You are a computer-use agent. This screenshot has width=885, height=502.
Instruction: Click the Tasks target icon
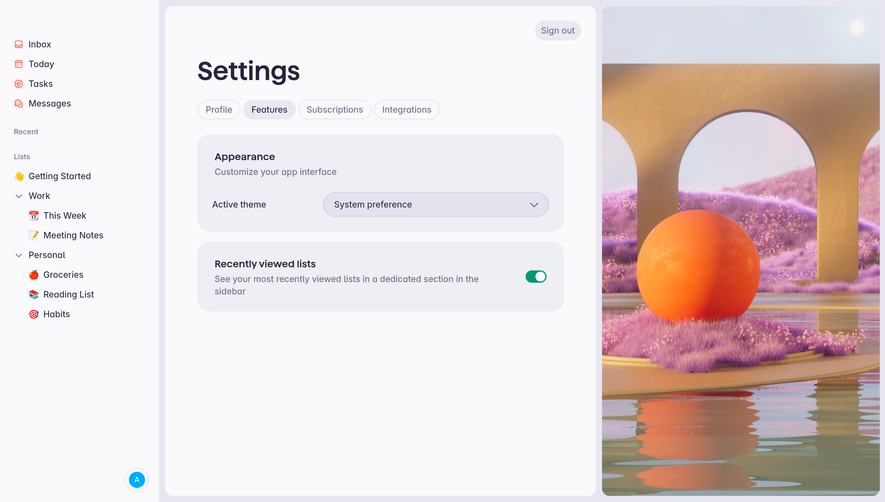pyautogui.click(x=19, y=84)
